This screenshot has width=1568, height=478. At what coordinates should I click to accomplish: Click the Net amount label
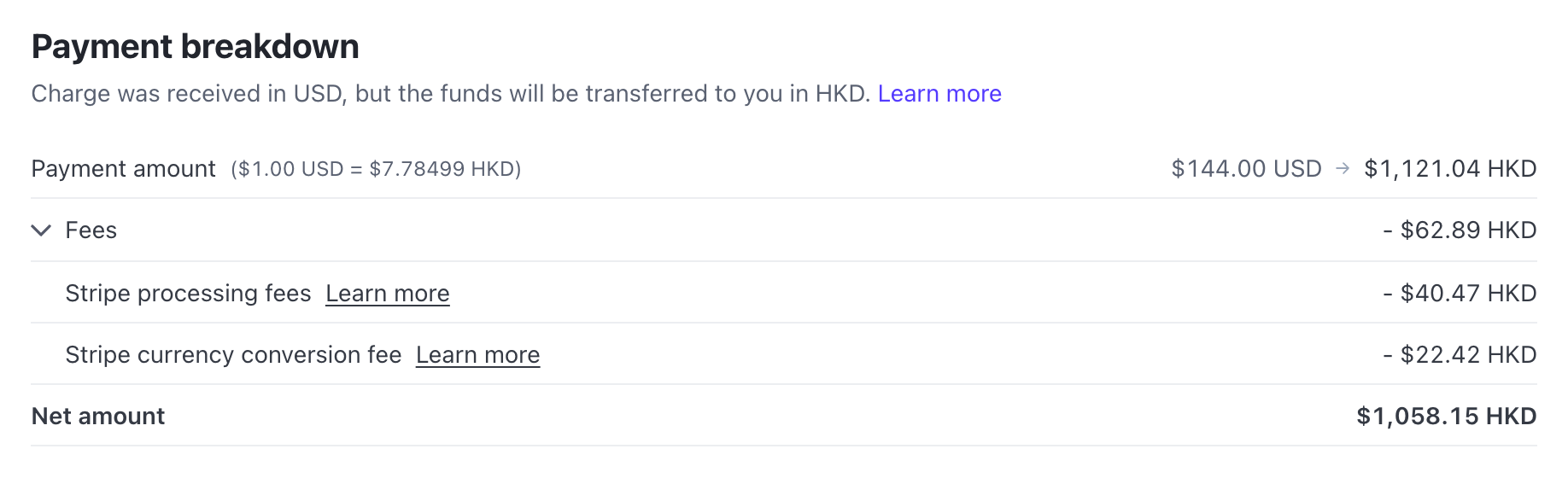tap(98, 417)
